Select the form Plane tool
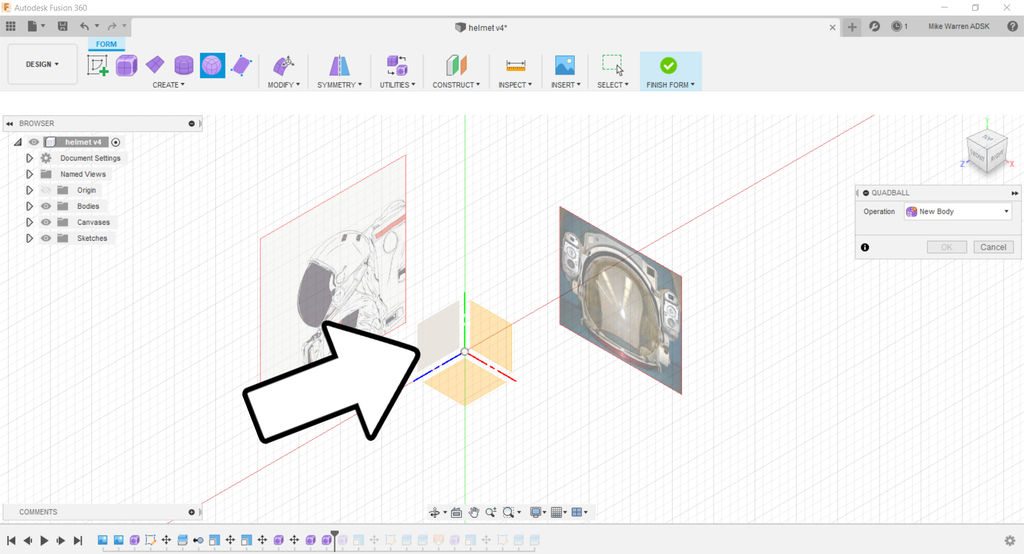The image size is (1024, 554). (x=155, y=65)
